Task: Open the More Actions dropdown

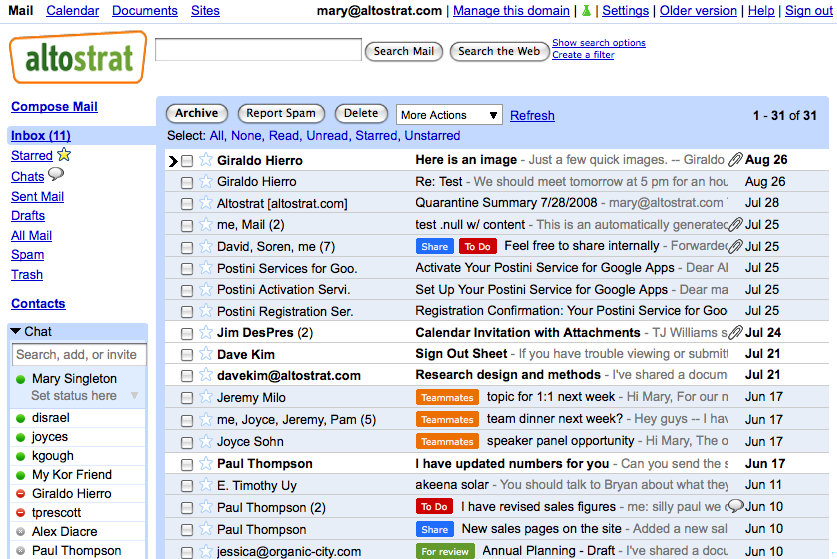Action: pos(449,115)
